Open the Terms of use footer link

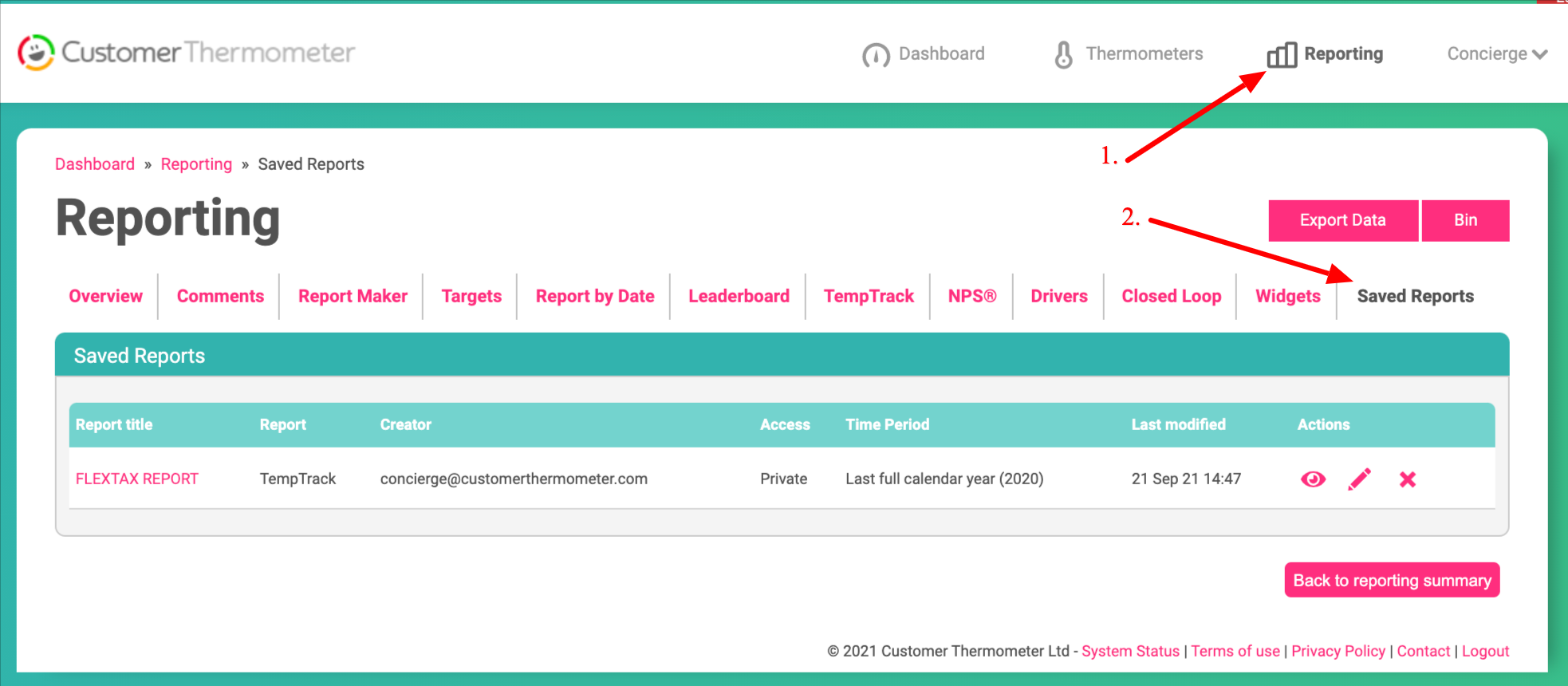tap(1235, 651)
